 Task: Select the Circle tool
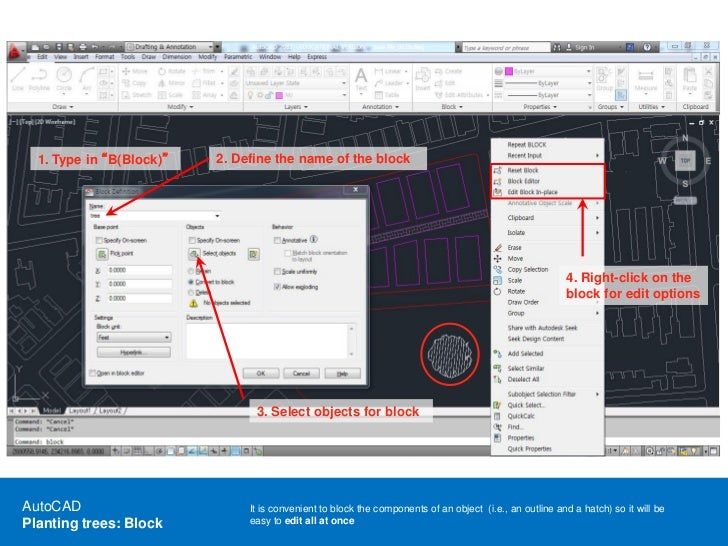click(64, 78)
